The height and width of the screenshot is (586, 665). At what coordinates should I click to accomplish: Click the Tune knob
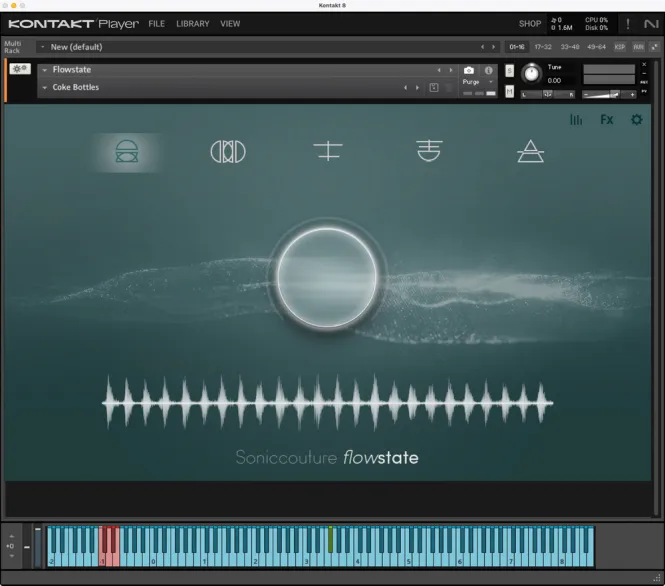coord(531,74)
